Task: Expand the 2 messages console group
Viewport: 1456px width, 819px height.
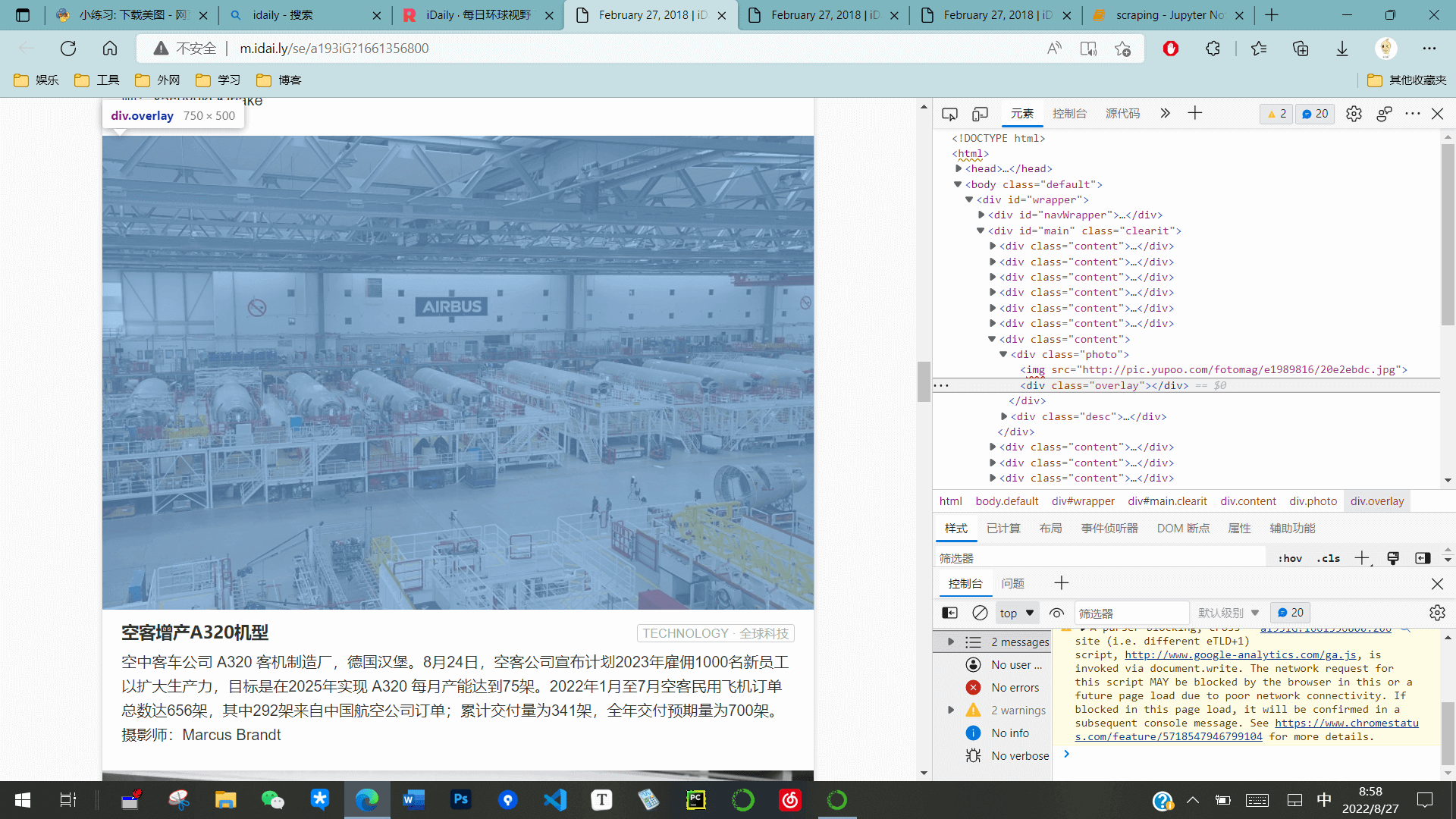Action: pyautogui.click(x=951, y=642)
